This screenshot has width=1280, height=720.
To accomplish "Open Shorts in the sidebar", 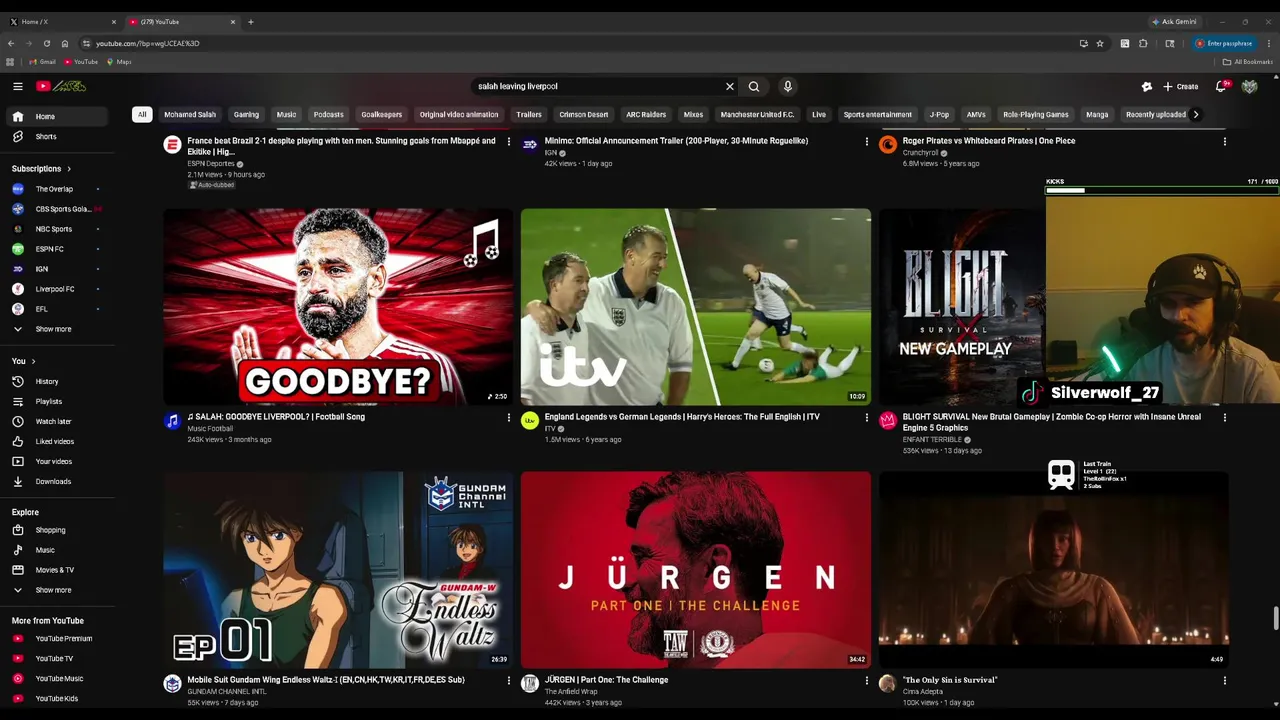I will click(x=58, y=136).
